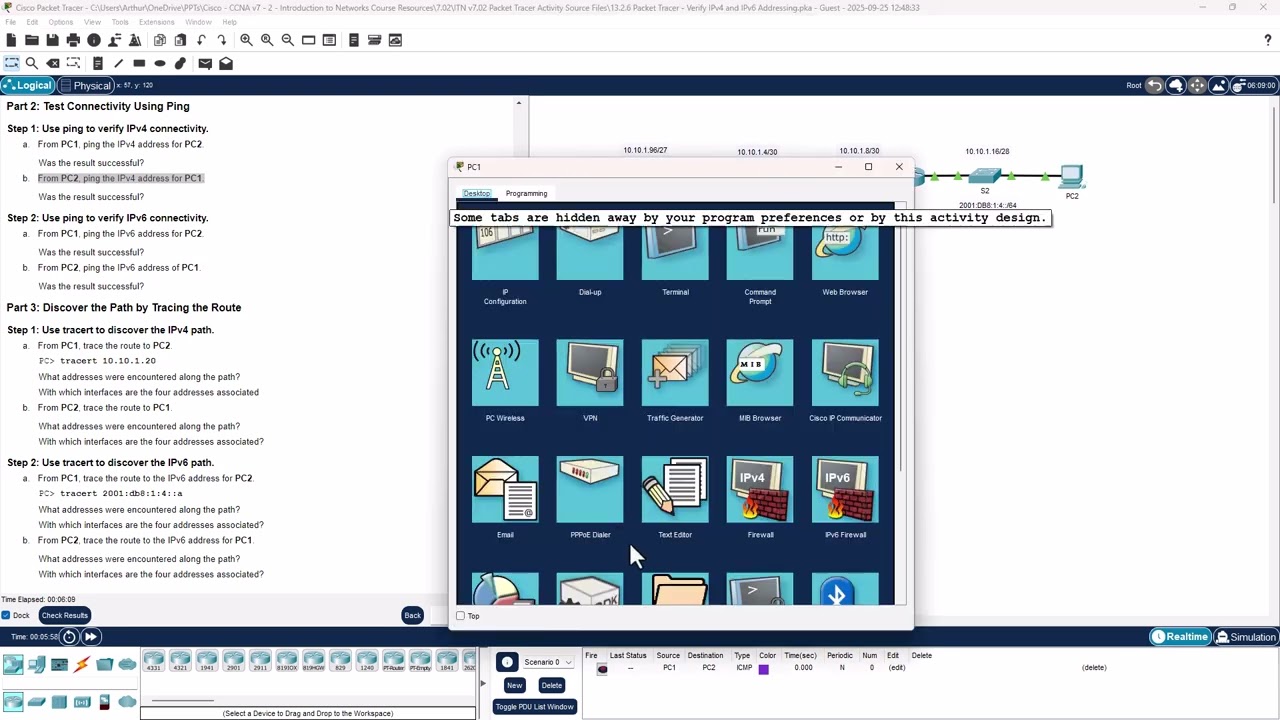The height and width of the screenshot is (720, 1280).
Task: Click the purple PDU color swatch
Action: (764, 669)
